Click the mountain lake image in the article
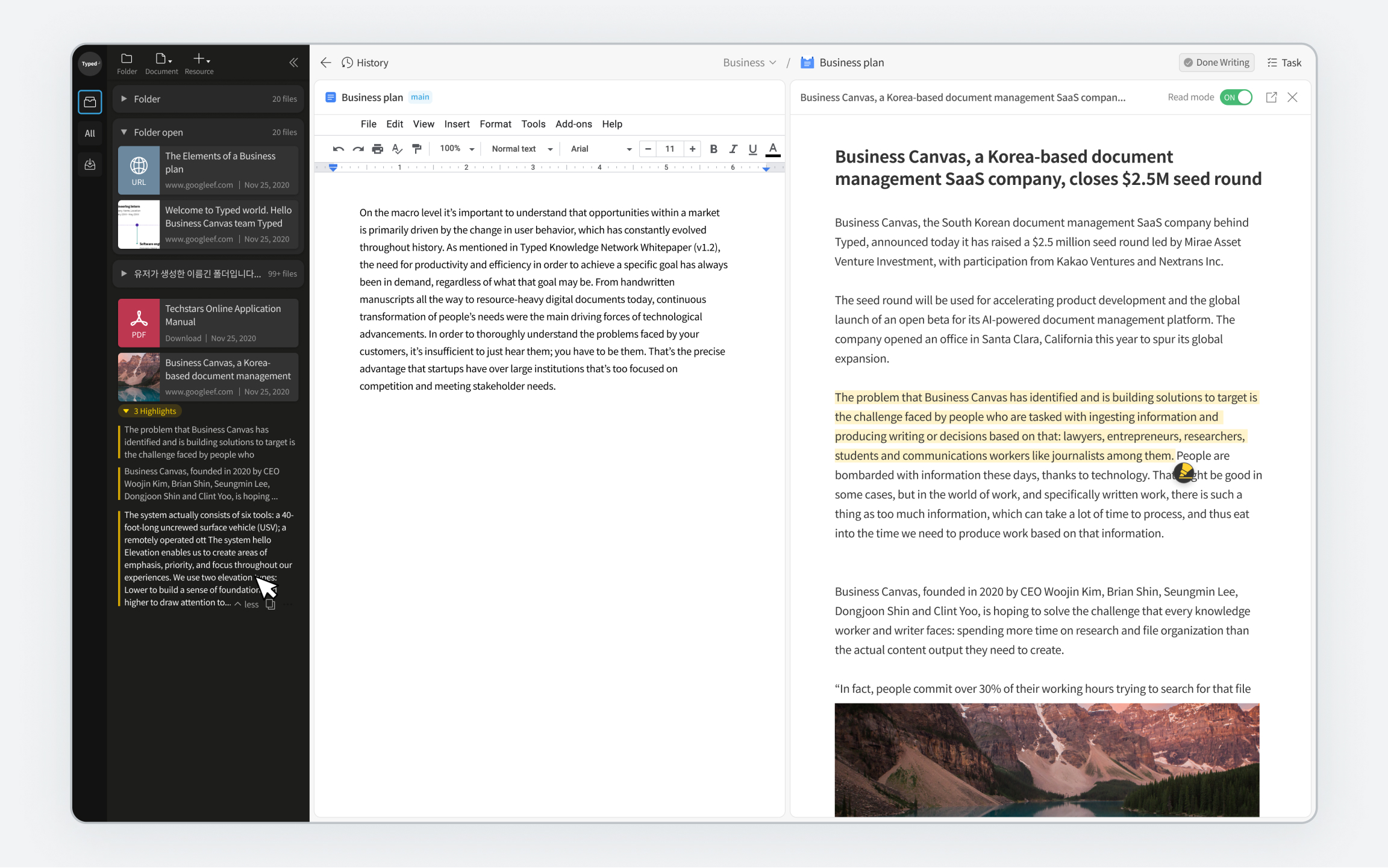 tap(1047, 760)
